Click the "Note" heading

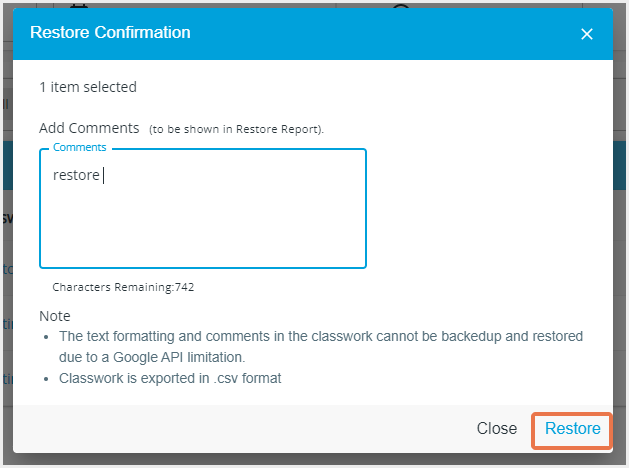click(x=55, y=316)
